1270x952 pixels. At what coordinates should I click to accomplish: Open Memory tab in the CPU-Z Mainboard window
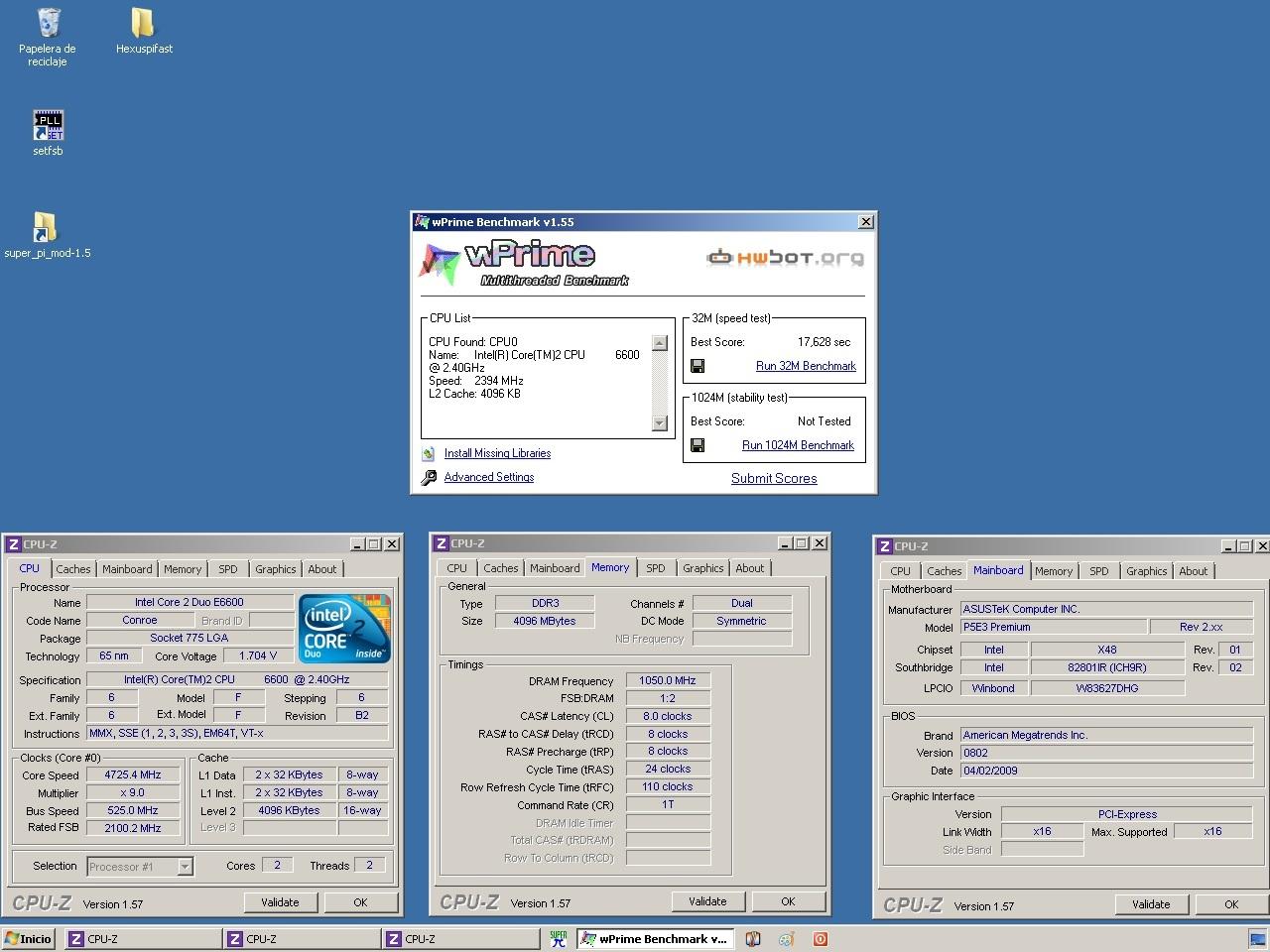click(1054, 571)
